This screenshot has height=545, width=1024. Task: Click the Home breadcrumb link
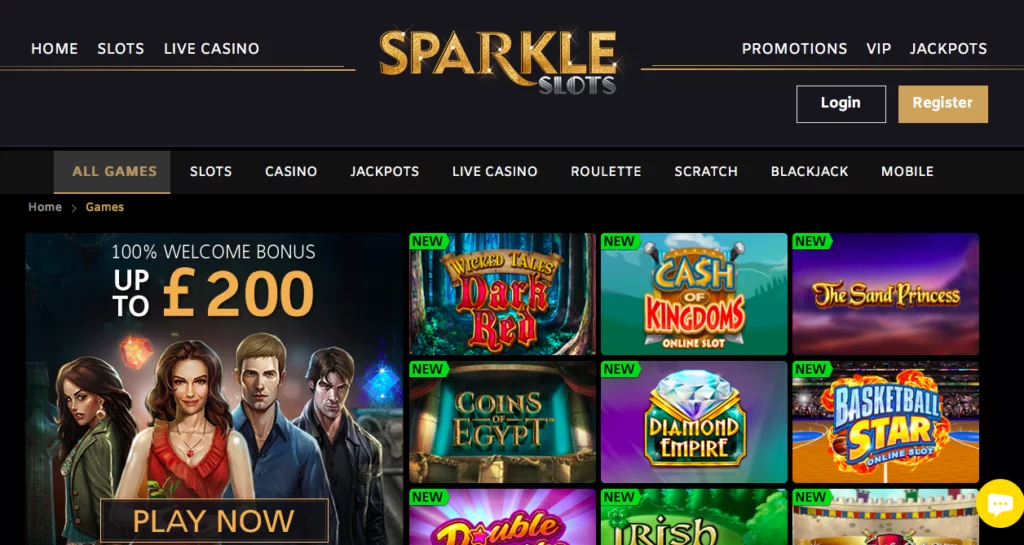pyautogui.click(x=45, y=207)
